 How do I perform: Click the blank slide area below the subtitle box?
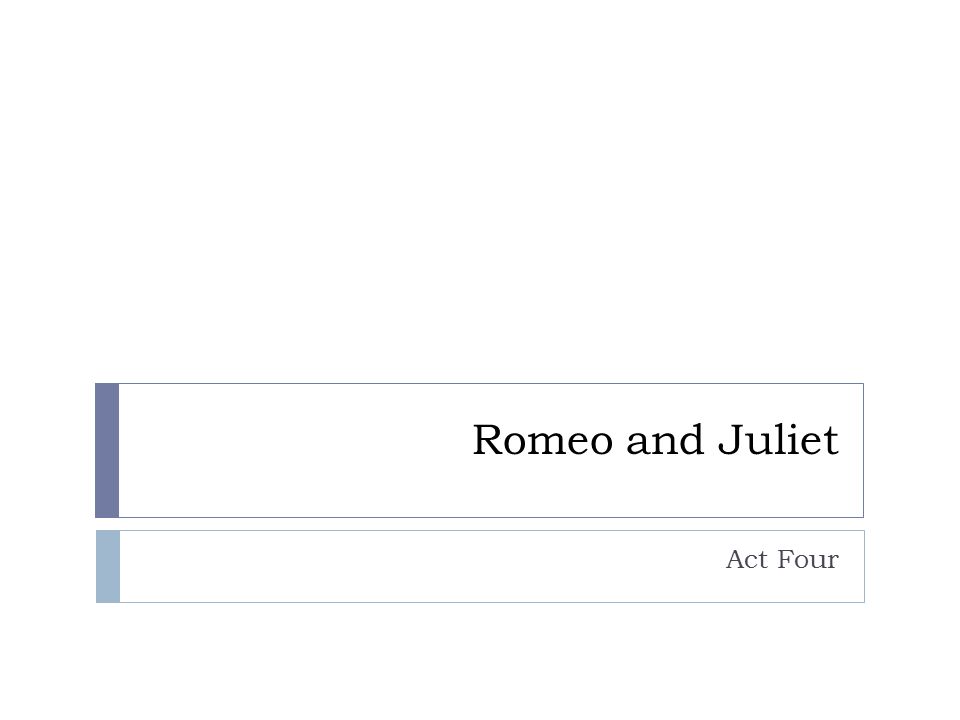click(x=480, y=661)
